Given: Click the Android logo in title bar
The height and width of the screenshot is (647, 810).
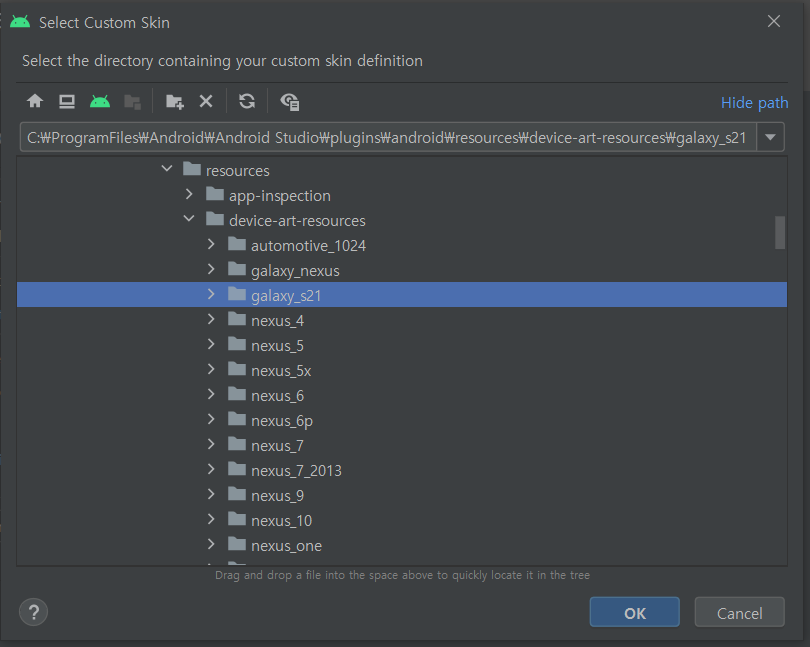Looking at the screenshot, I should coord(20,22).
